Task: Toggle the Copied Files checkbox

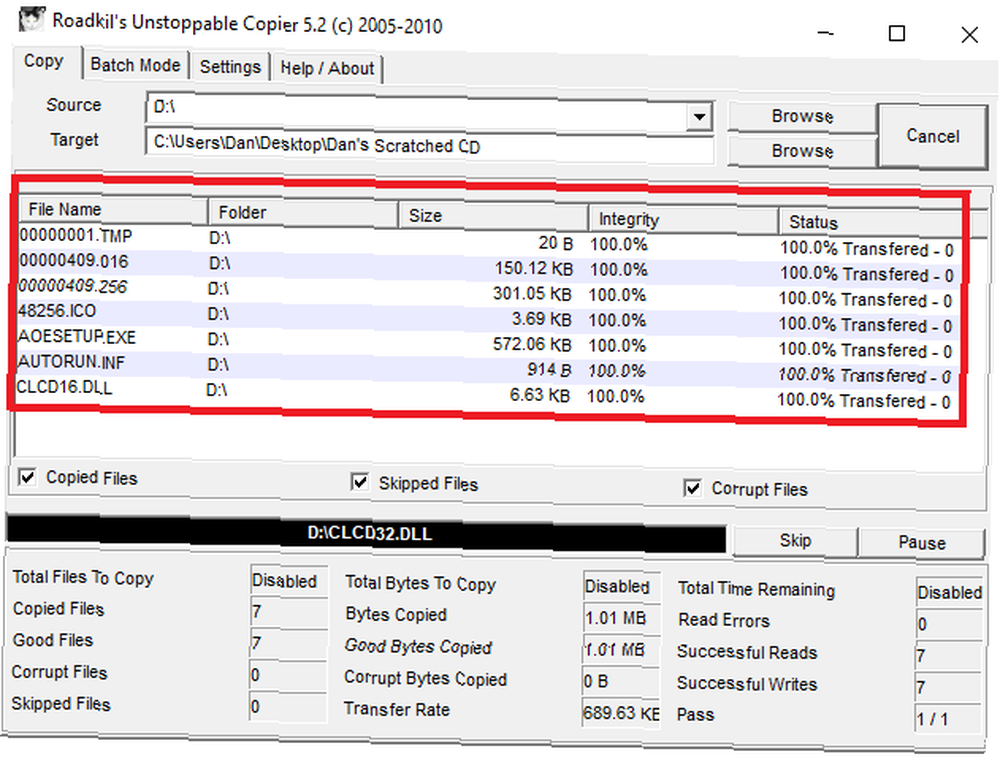Action: pos(27,476)
